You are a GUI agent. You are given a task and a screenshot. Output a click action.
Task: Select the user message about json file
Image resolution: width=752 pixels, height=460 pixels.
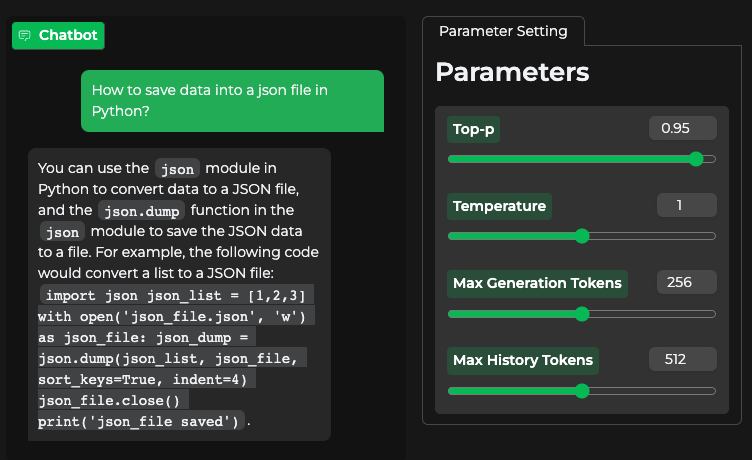coord(232,101)
